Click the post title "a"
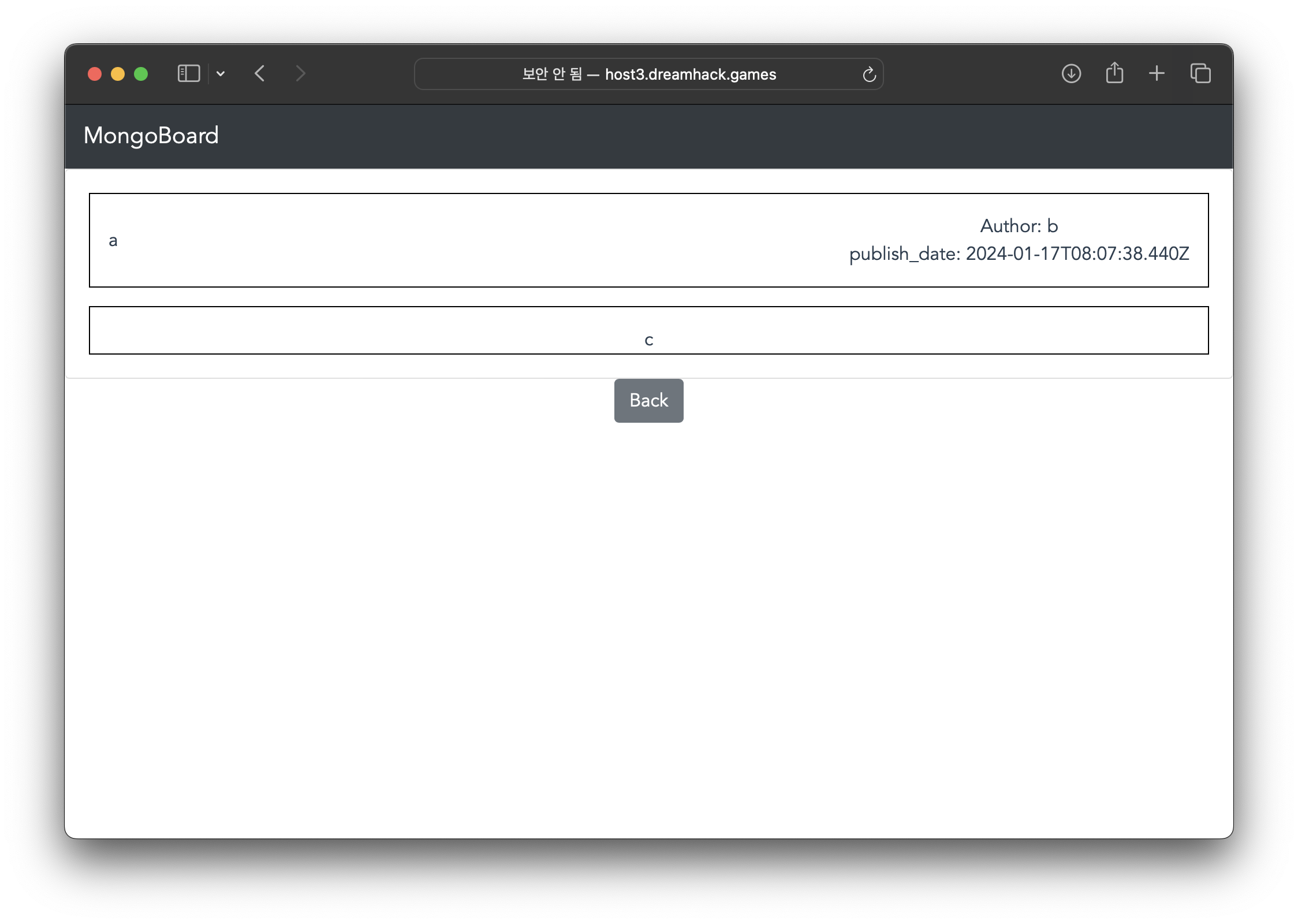The width and height of the screenshot is (1298, 924). click(x=113, y=241)
